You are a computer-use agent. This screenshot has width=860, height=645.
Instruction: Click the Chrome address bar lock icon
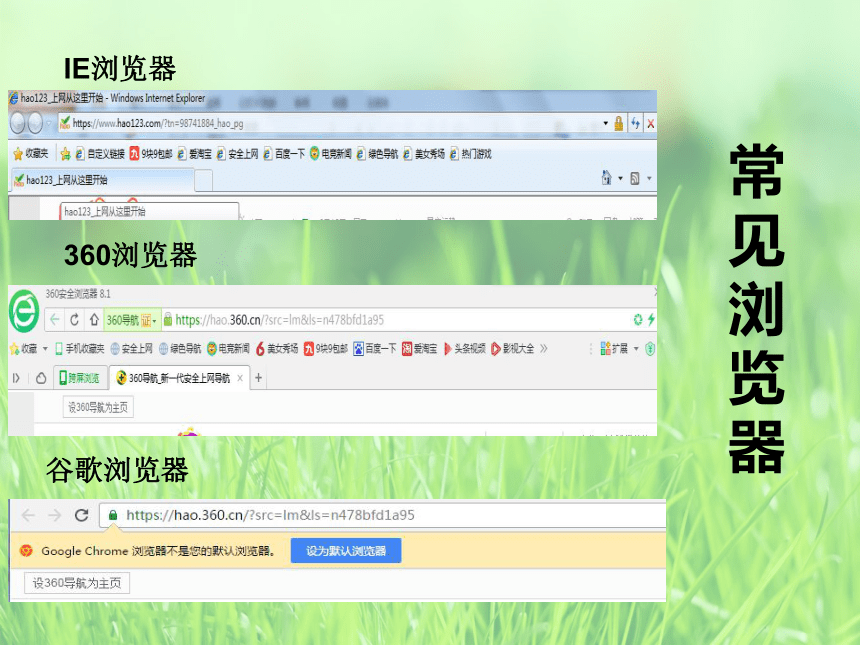113,515
